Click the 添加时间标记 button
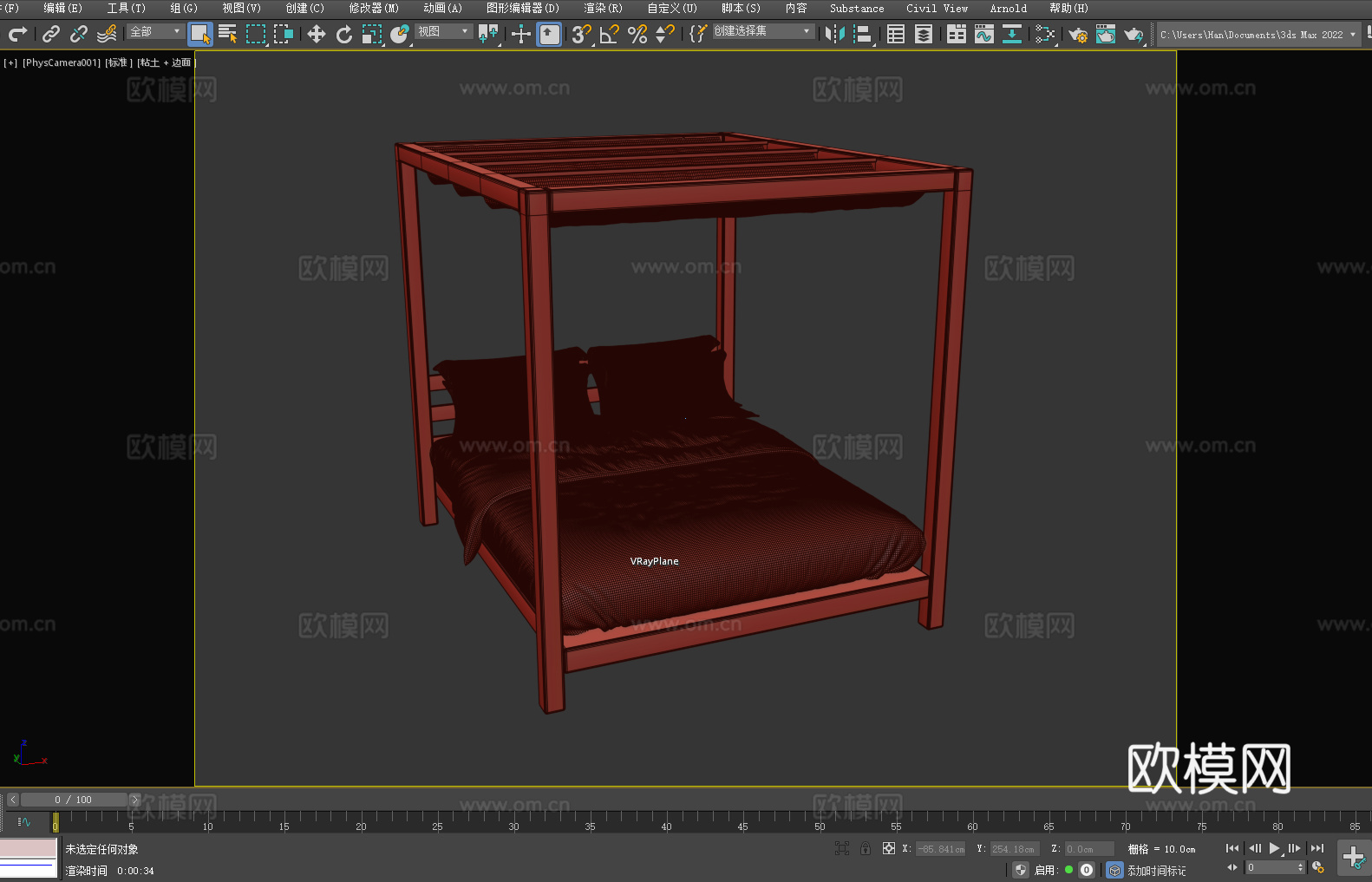The height and width of the screenshot is (882, 1372). pos(1155,870)
